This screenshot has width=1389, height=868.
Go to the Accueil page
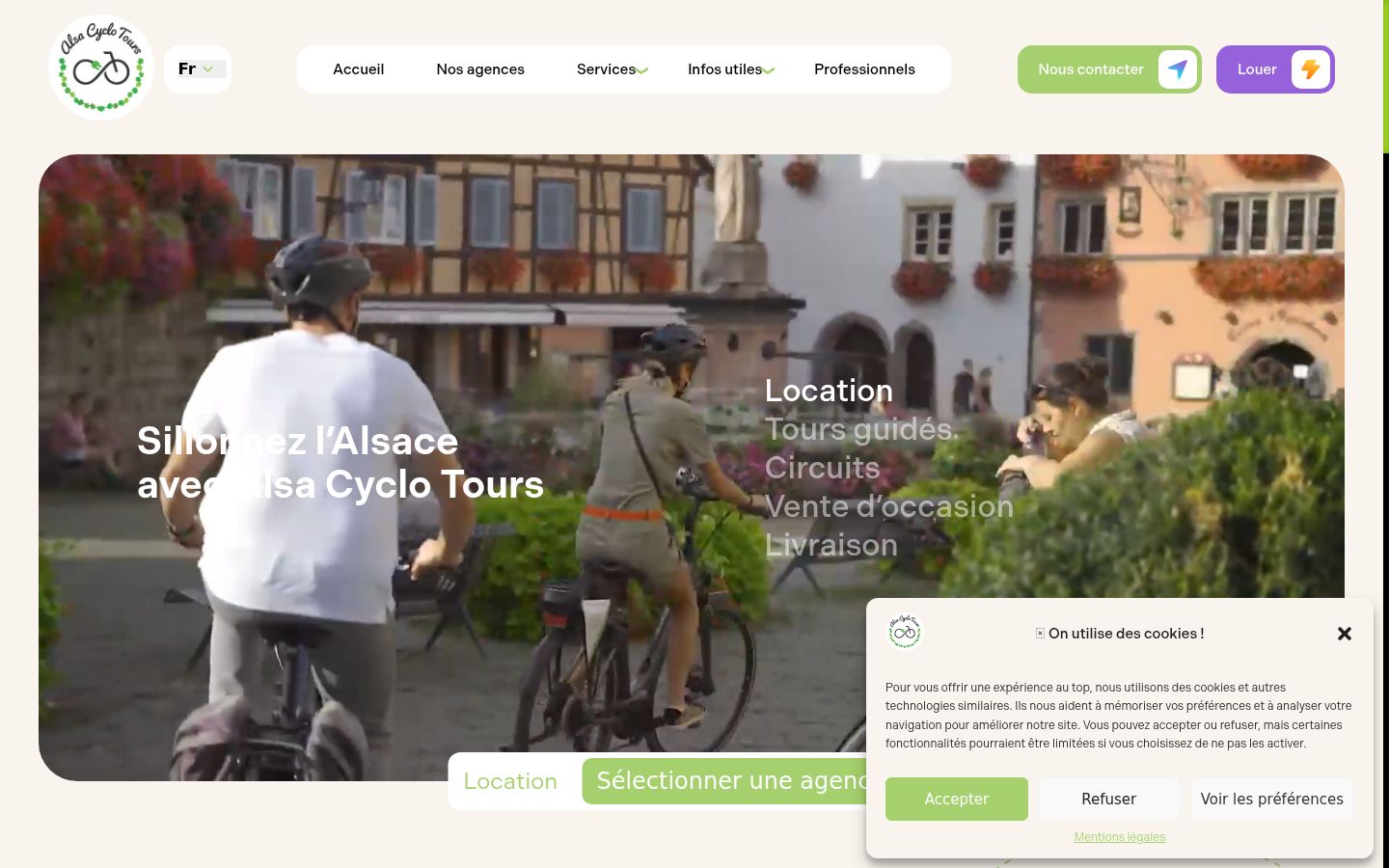359,69
